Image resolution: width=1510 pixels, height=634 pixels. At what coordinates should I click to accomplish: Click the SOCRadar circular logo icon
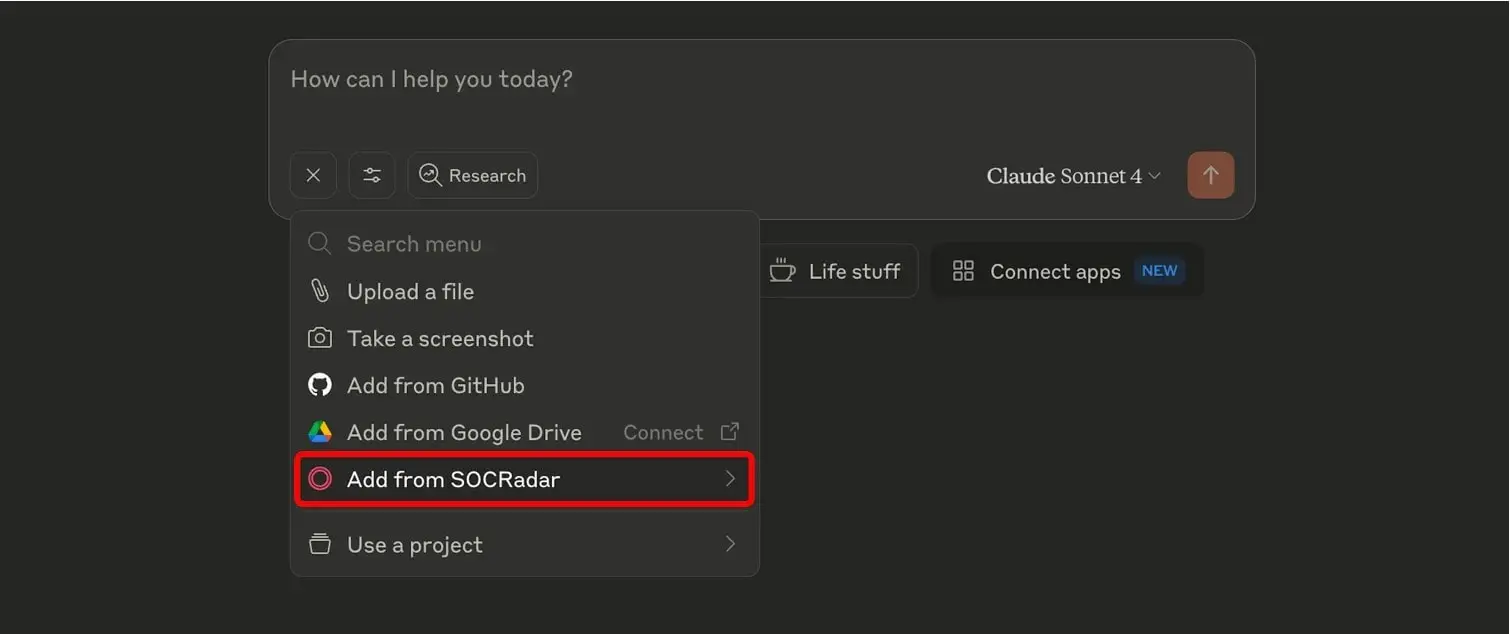(x=320, y=480)
